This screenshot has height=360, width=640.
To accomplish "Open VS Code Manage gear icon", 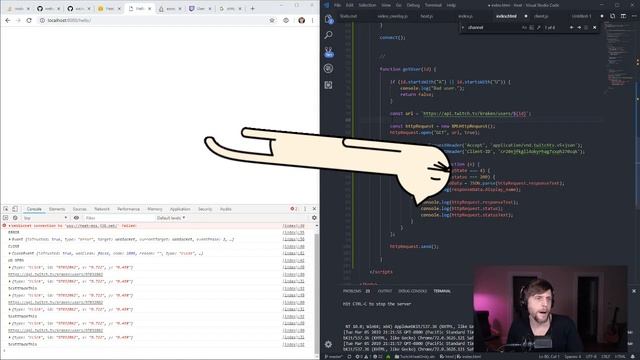I will [x=328, y=344].
